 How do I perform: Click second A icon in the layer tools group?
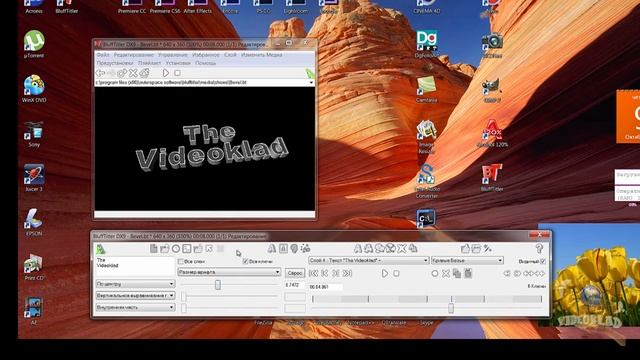pos(369,249)
